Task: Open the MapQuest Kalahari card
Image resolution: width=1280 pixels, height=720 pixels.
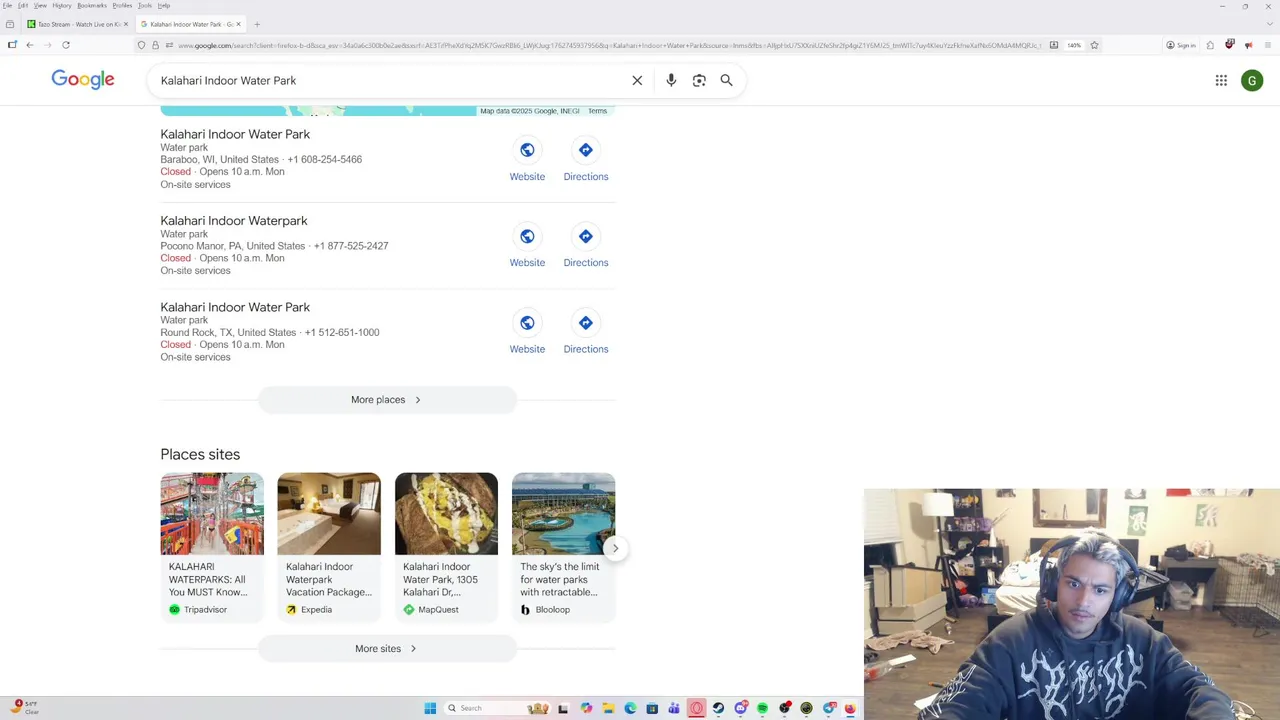Action: [446, 546]
